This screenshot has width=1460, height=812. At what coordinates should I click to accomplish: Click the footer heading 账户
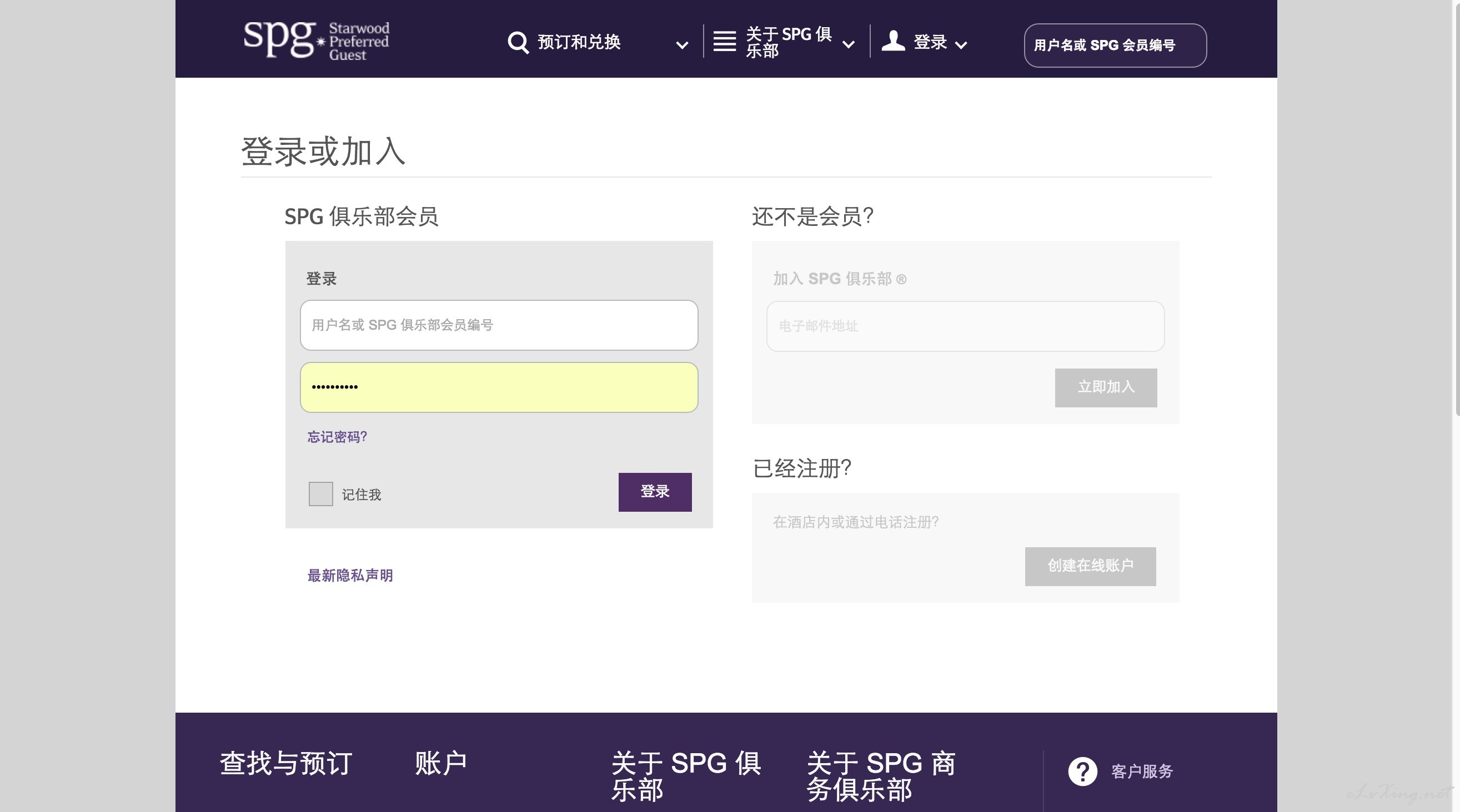click(x=441, y=763)
